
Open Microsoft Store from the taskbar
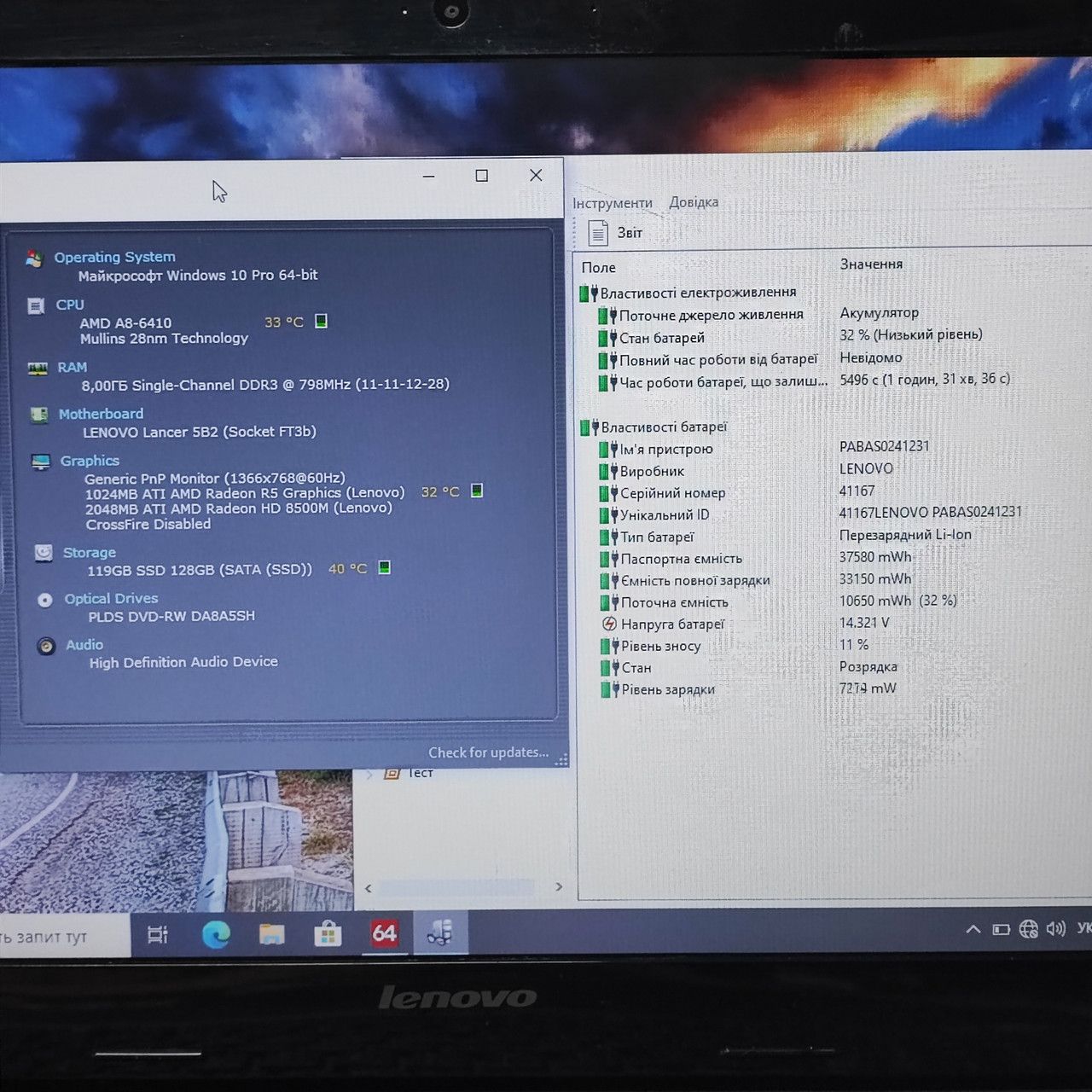[328, 934]
